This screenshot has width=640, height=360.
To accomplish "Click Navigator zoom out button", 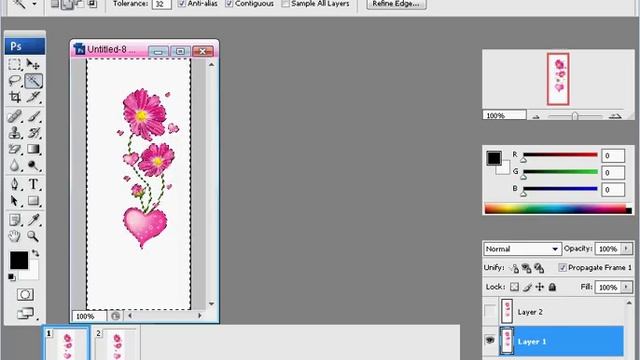I will [536, 117].
